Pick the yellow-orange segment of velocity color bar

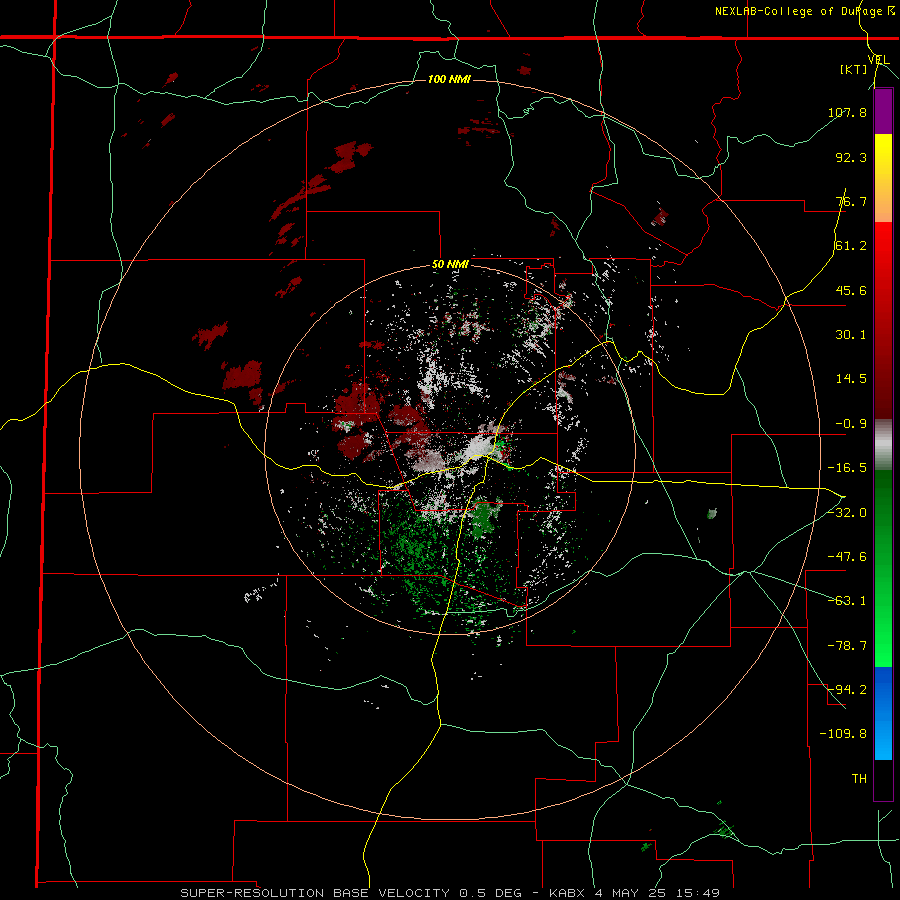[883, 178]
